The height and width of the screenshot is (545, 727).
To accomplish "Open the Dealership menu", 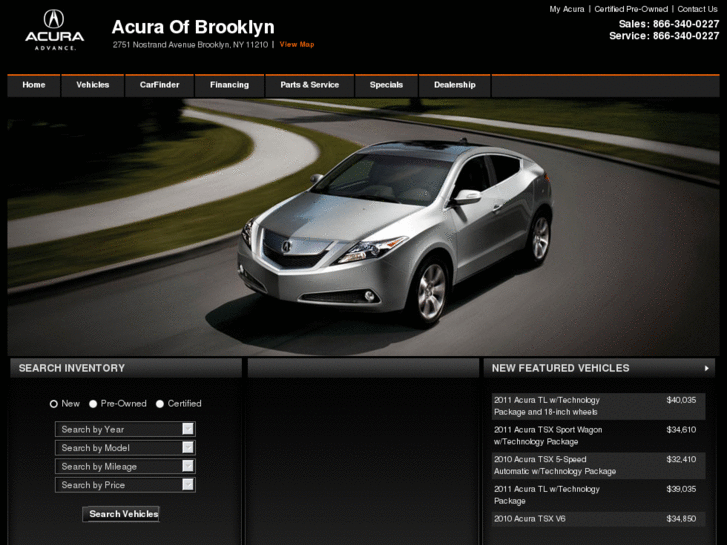I will 454,85.
